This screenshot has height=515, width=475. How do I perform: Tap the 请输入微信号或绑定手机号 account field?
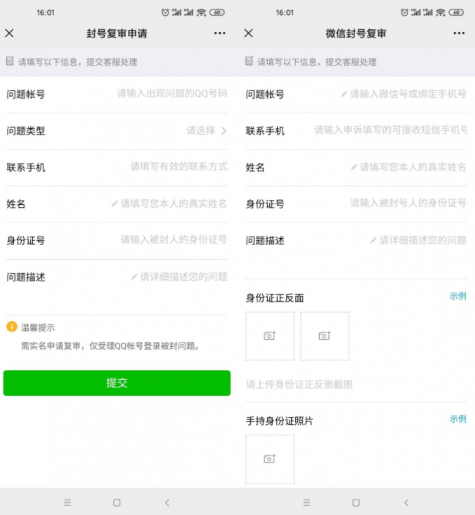tap(403, 94)
